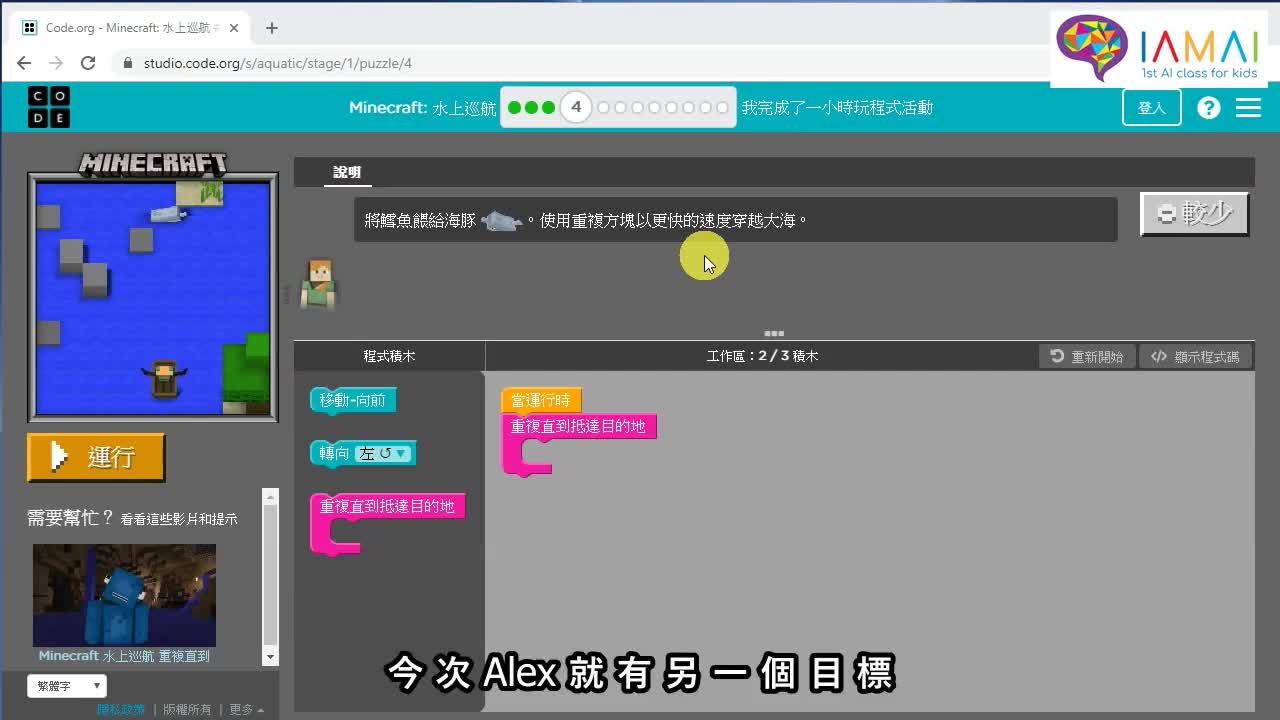The height and width of the screenshot is (720, 1280).
Task: Click the 顯示程式碼 show code button
Action: 1195,357
